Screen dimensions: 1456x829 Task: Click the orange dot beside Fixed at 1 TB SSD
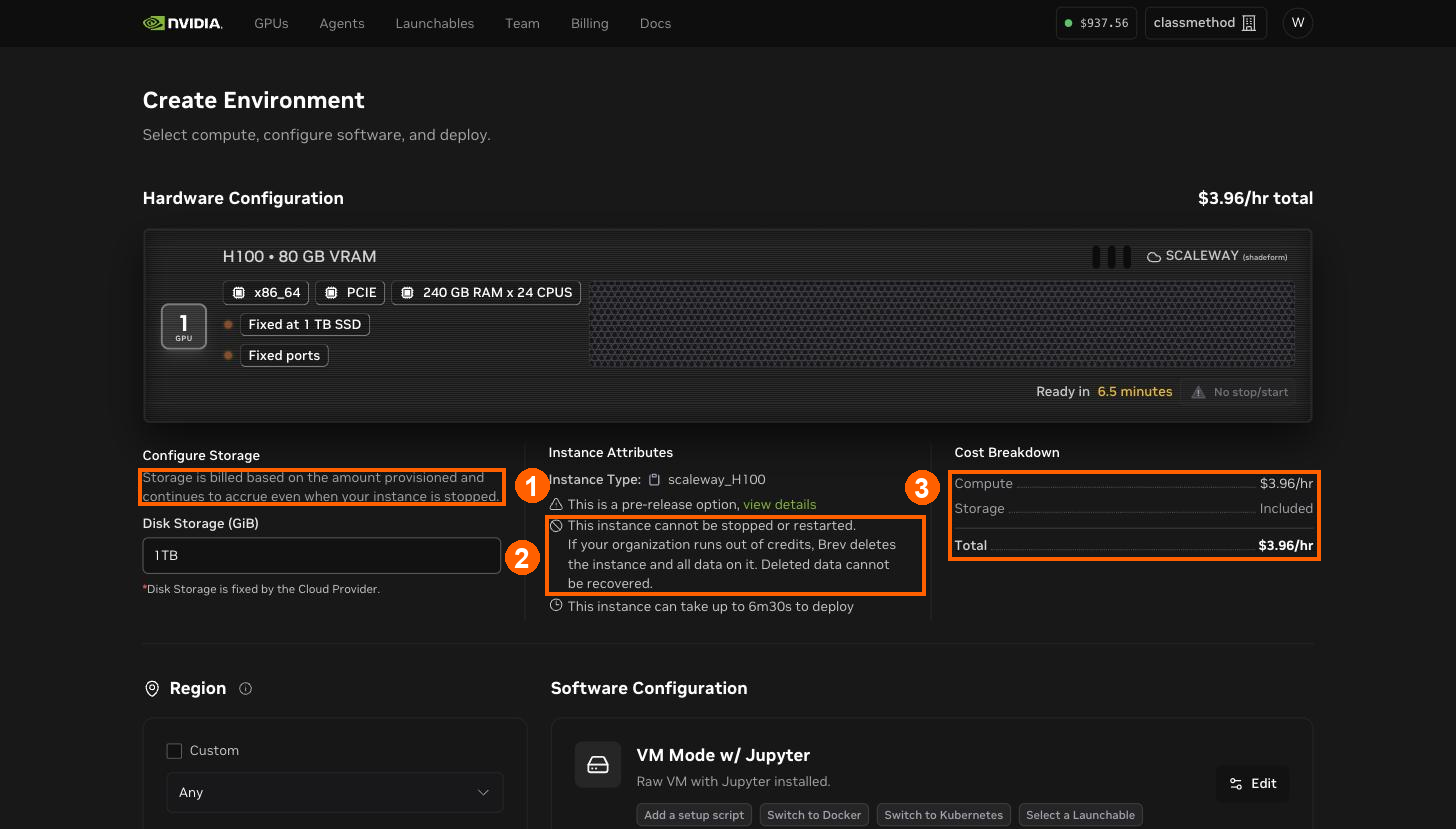click(x=228, y=325)
